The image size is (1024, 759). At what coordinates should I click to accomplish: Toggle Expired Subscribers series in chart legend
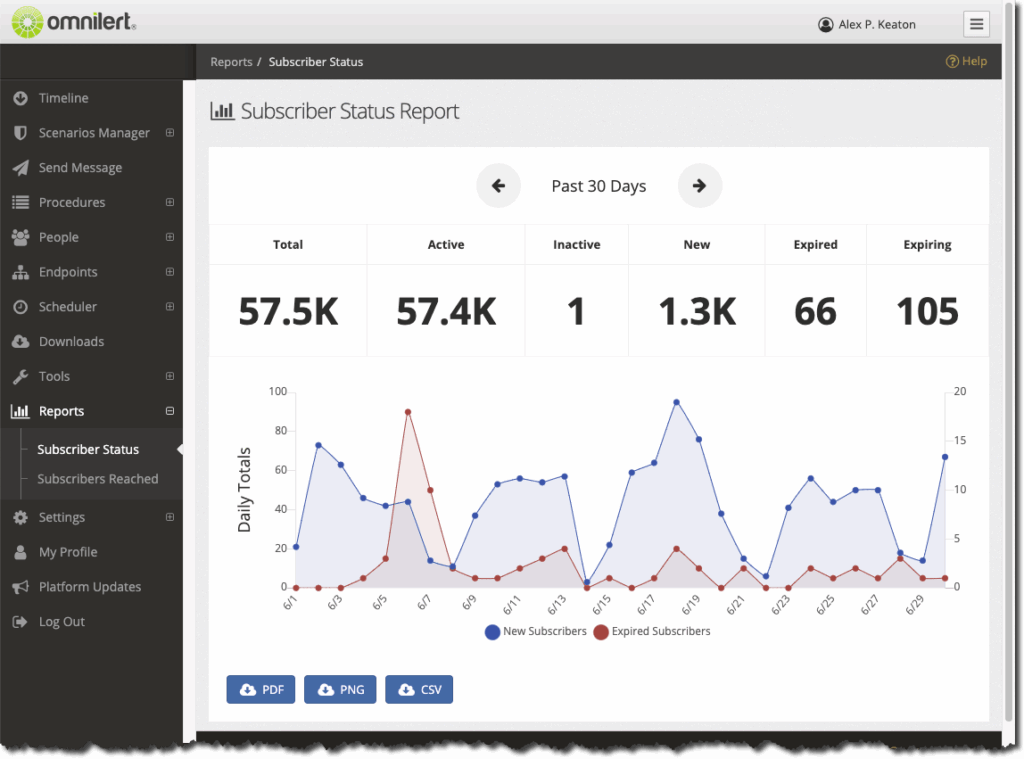tap(652, 632)
